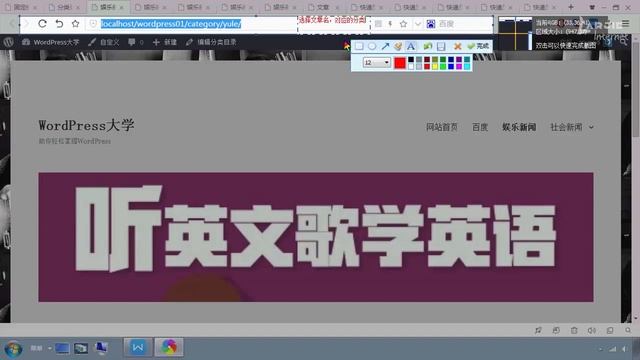Pick the black color swatch

point(411,60)
